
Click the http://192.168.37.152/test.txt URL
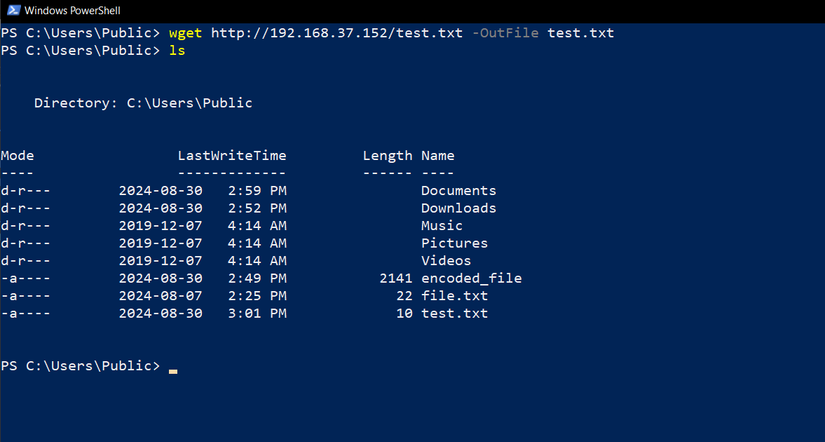tap(336, 33)
